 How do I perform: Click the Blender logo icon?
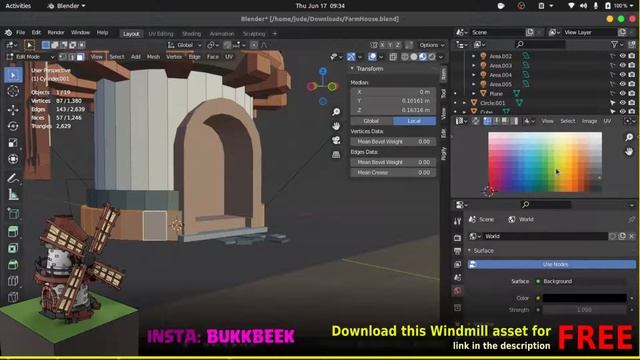pyautogui.click(x=8, y=33)
